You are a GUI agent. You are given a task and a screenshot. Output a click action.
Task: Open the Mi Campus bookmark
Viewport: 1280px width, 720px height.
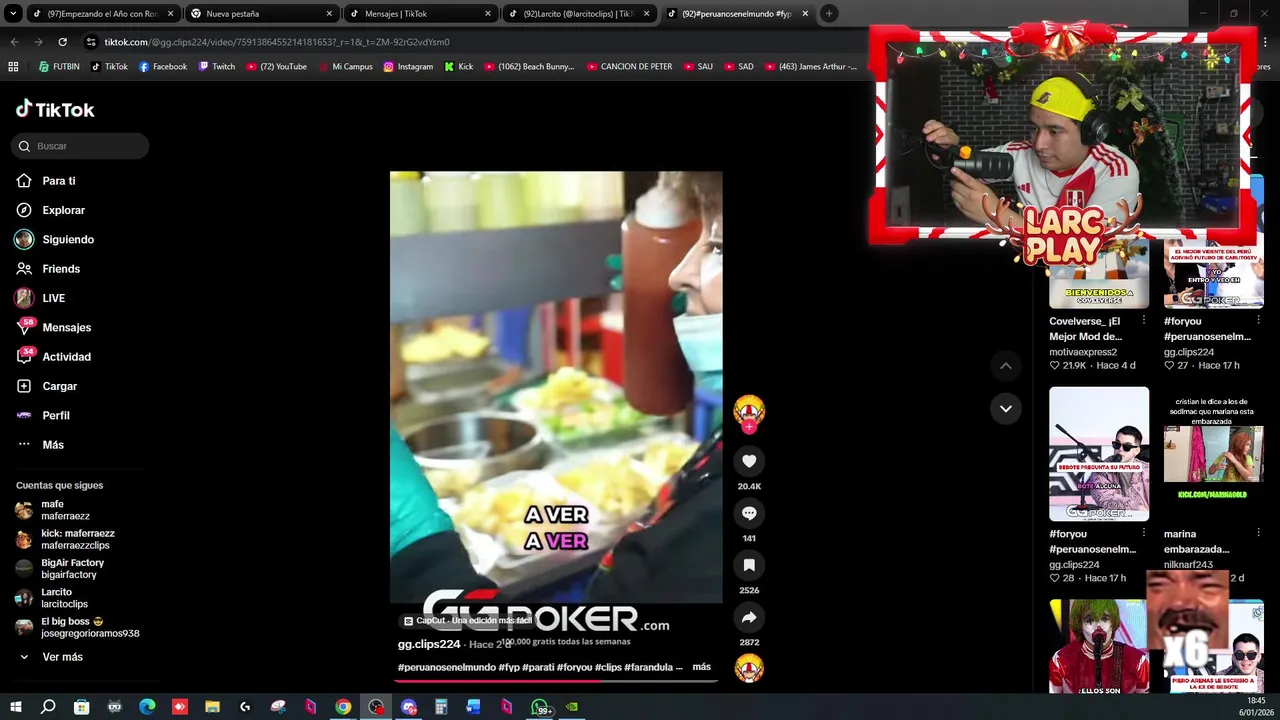coord(345,67)
